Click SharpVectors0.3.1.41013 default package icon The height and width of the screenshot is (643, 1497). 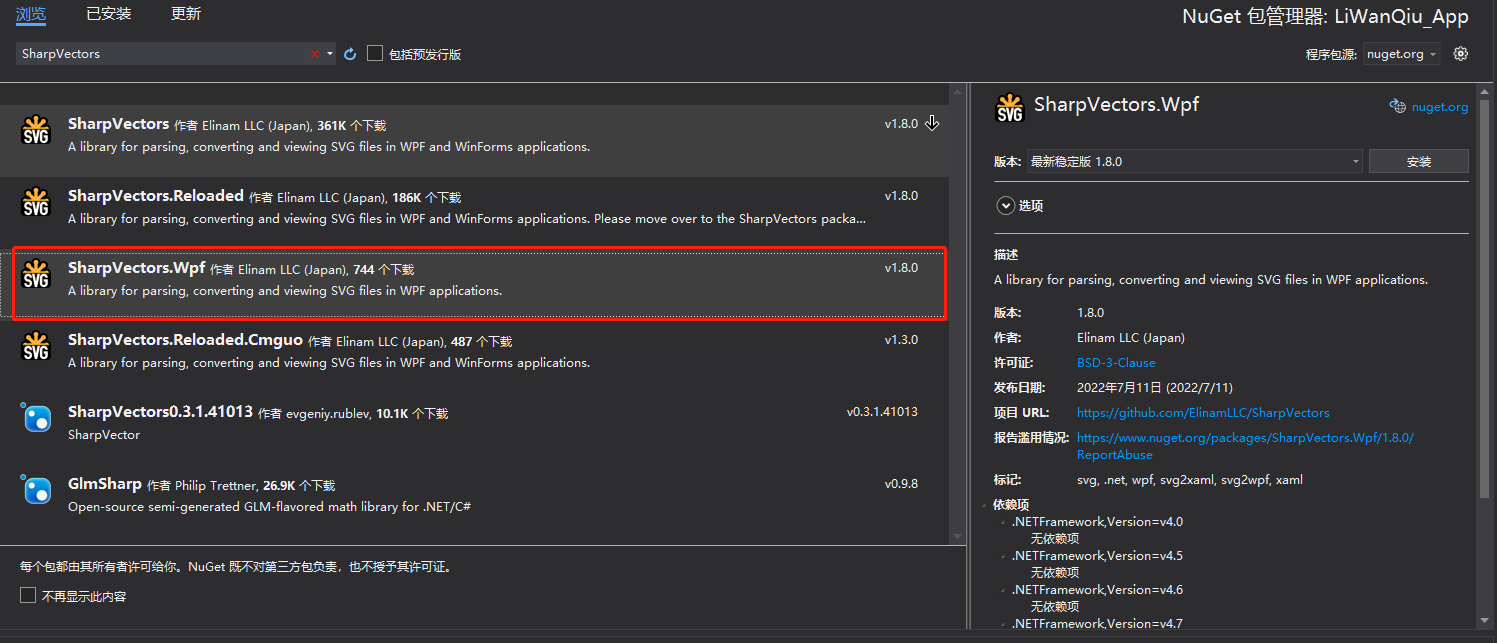tap(36, 418)
